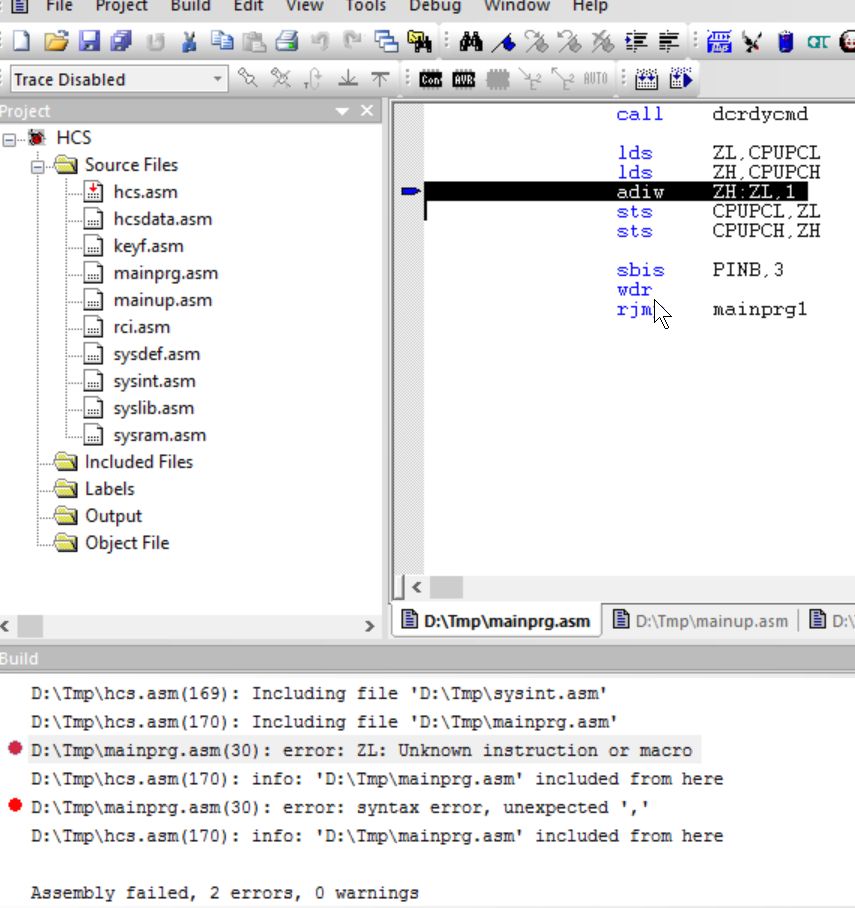The width and height of the screenshot is (855, 908).
Task: Click the Build and Run toolbar icon
Action: 683,77
